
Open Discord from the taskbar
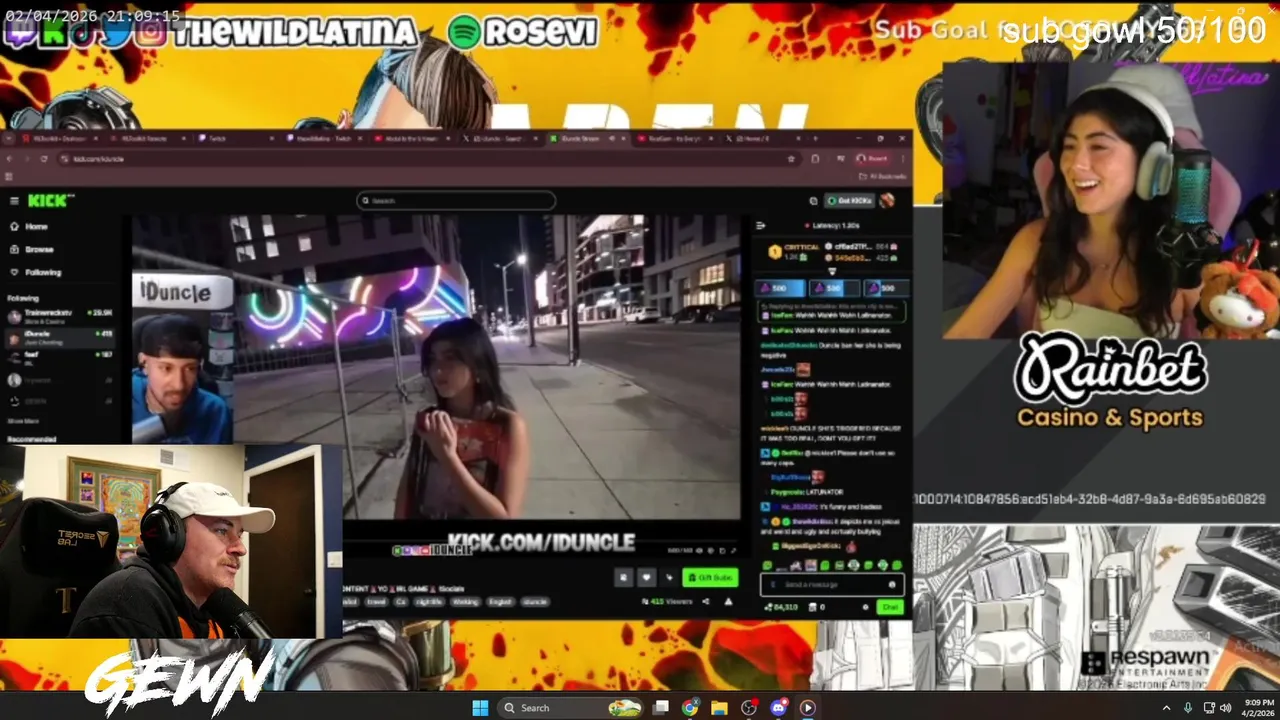click(778, 708)
